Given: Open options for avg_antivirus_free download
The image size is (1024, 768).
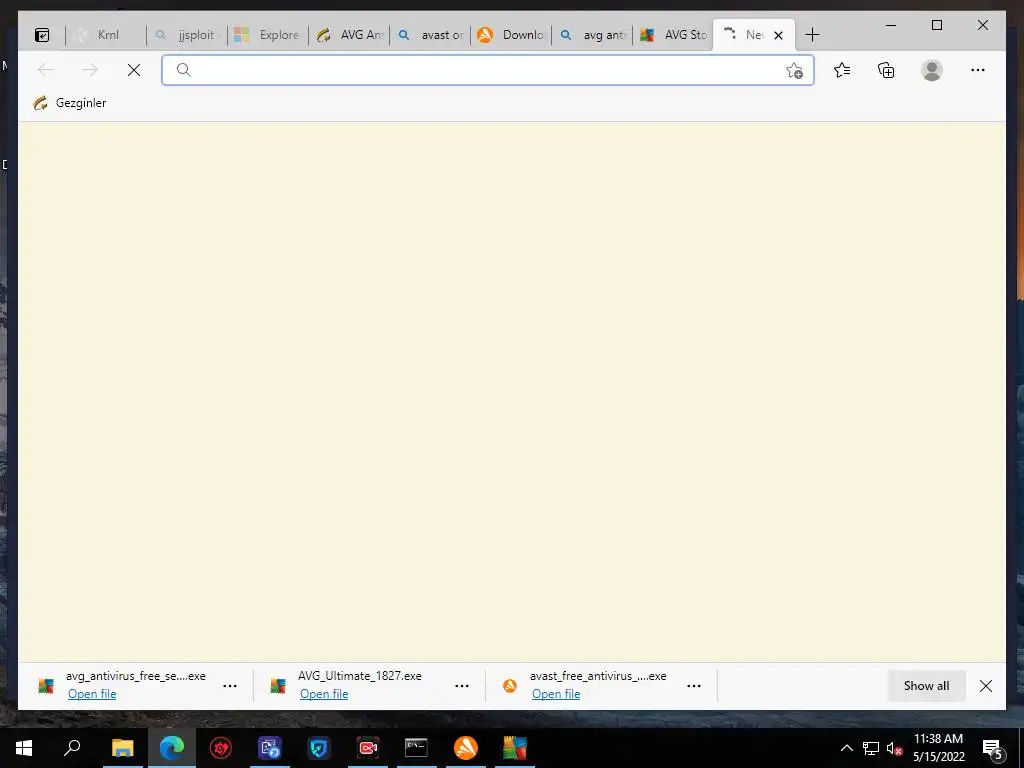Looking at the screenshot, I should [x=230, y=686].
